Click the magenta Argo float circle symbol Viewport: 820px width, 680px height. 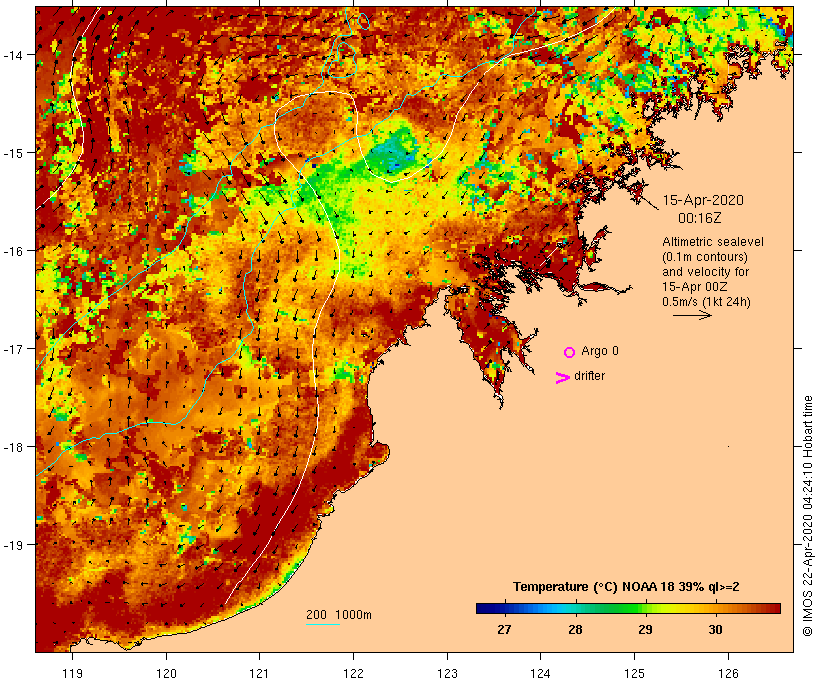[x=570, y=352]
